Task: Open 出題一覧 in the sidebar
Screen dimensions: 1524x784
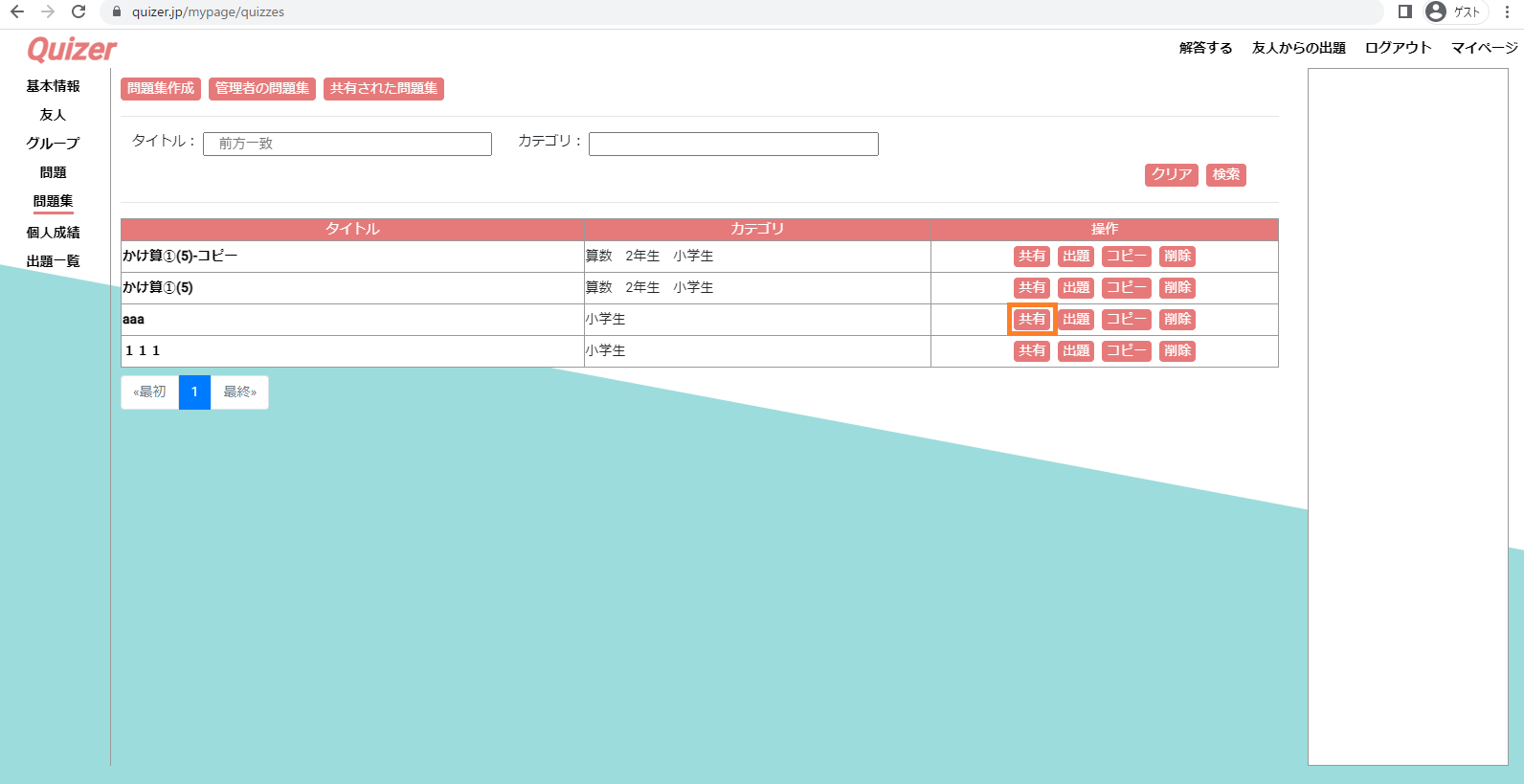Action: tap(53, 261)
